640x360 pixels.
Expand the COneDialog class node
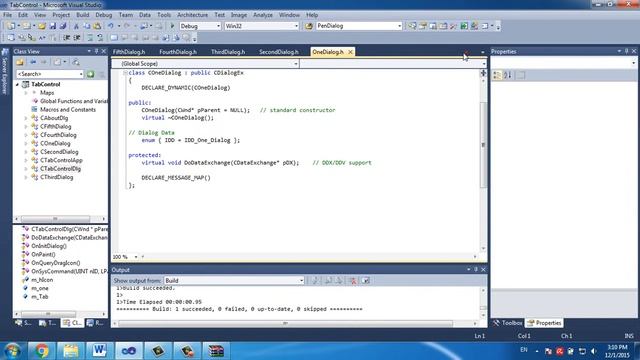26,144
